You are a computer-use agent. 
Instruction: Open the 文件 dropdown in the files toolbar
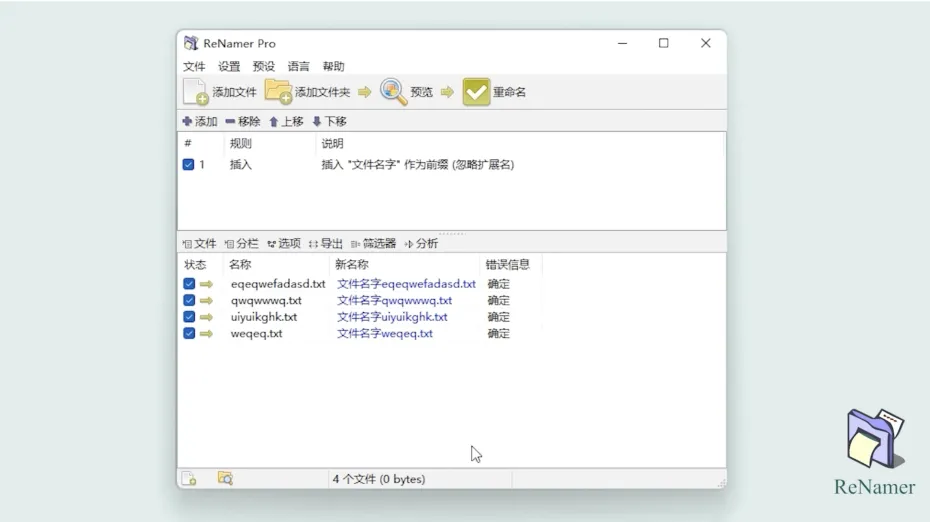[x=199, y=244]
